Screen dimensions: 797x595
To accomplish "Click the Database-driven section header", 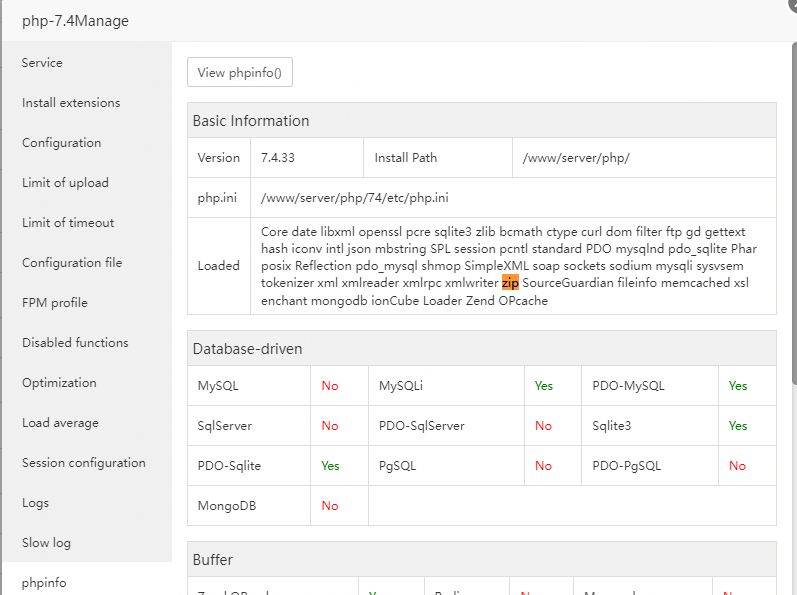I will [x=247, y=349].
